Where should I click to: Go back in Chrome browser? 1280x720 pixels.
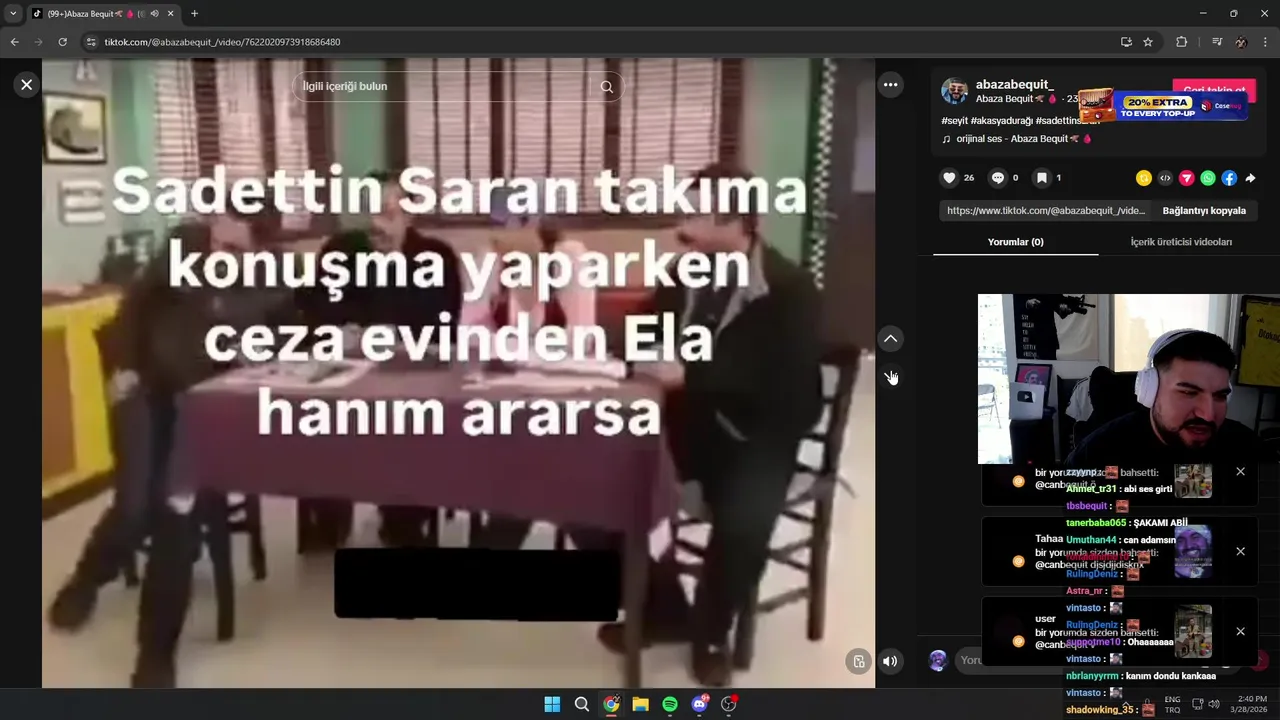[14, 42]
